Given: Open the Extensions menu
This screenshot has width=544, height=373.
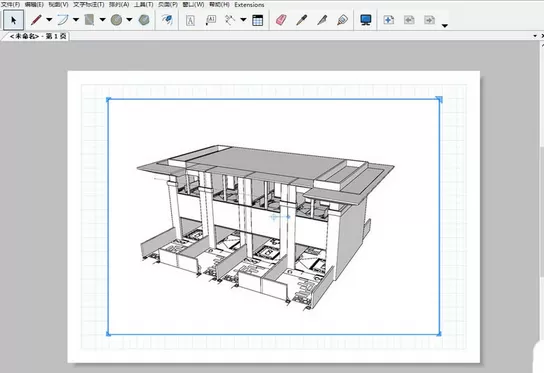Looking at the screenshot, I should point(249,5).
